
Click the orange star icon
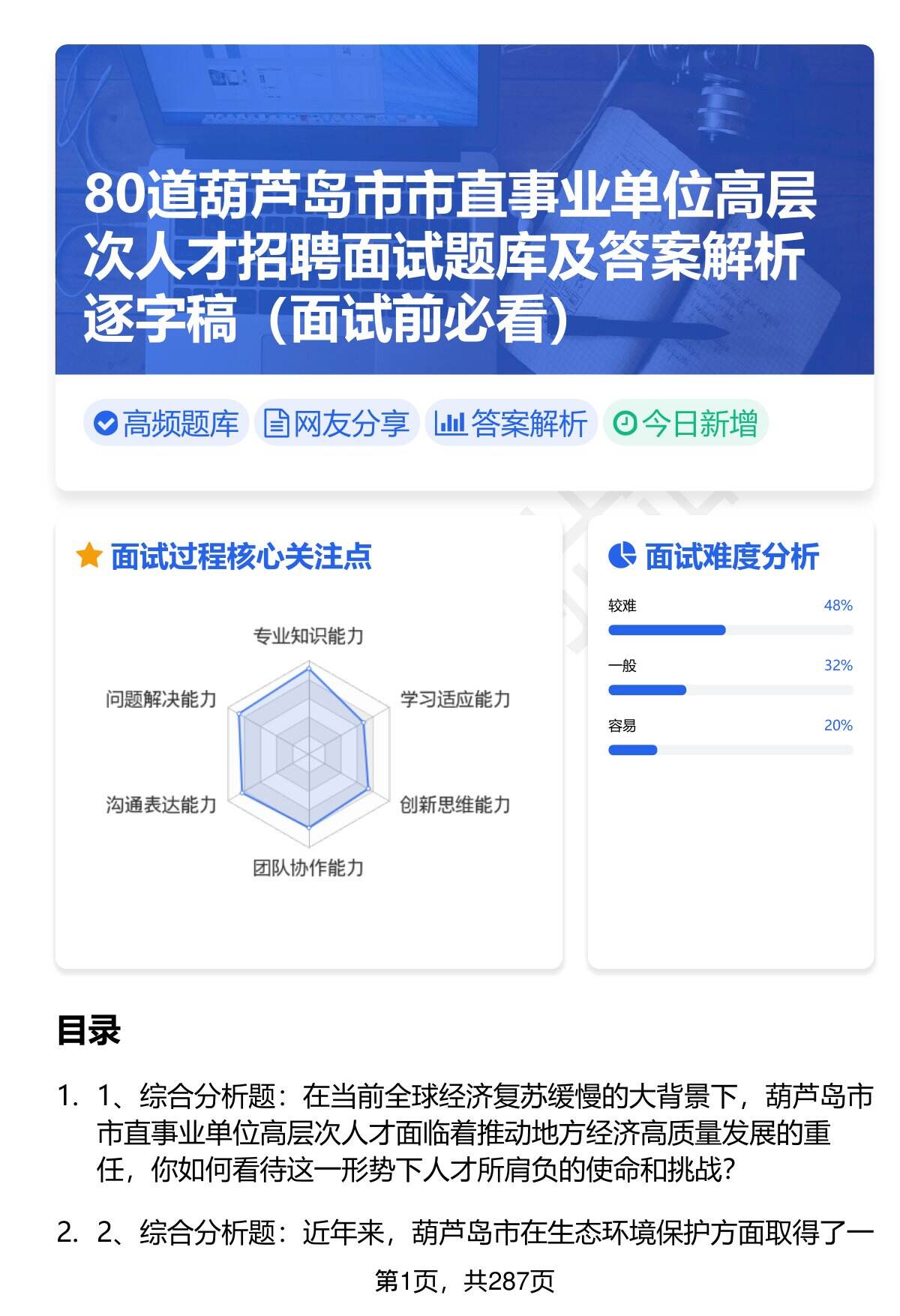89,556
